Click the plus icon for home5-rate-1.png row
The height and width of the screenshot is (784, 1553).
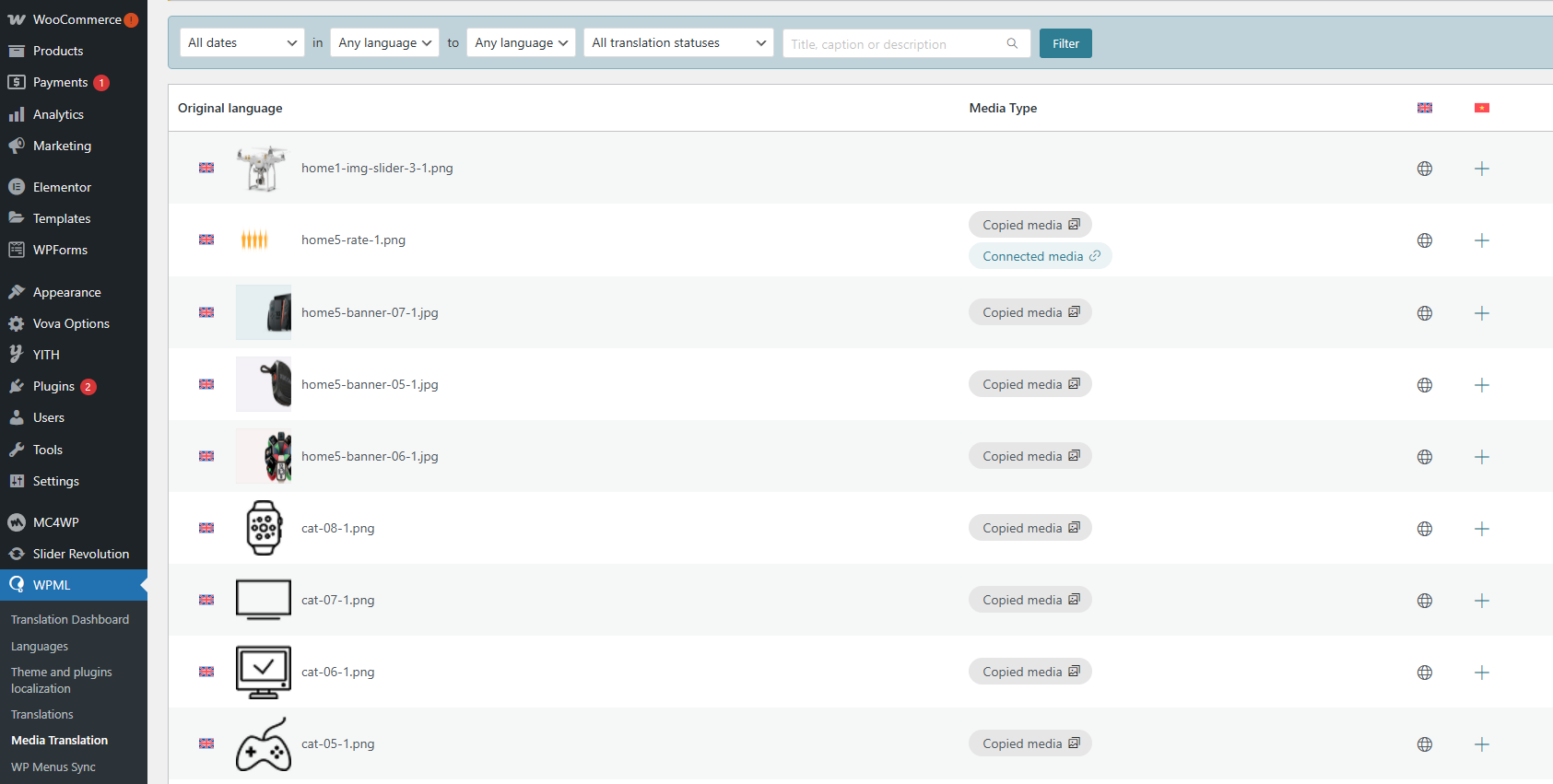coord(1481,240)
